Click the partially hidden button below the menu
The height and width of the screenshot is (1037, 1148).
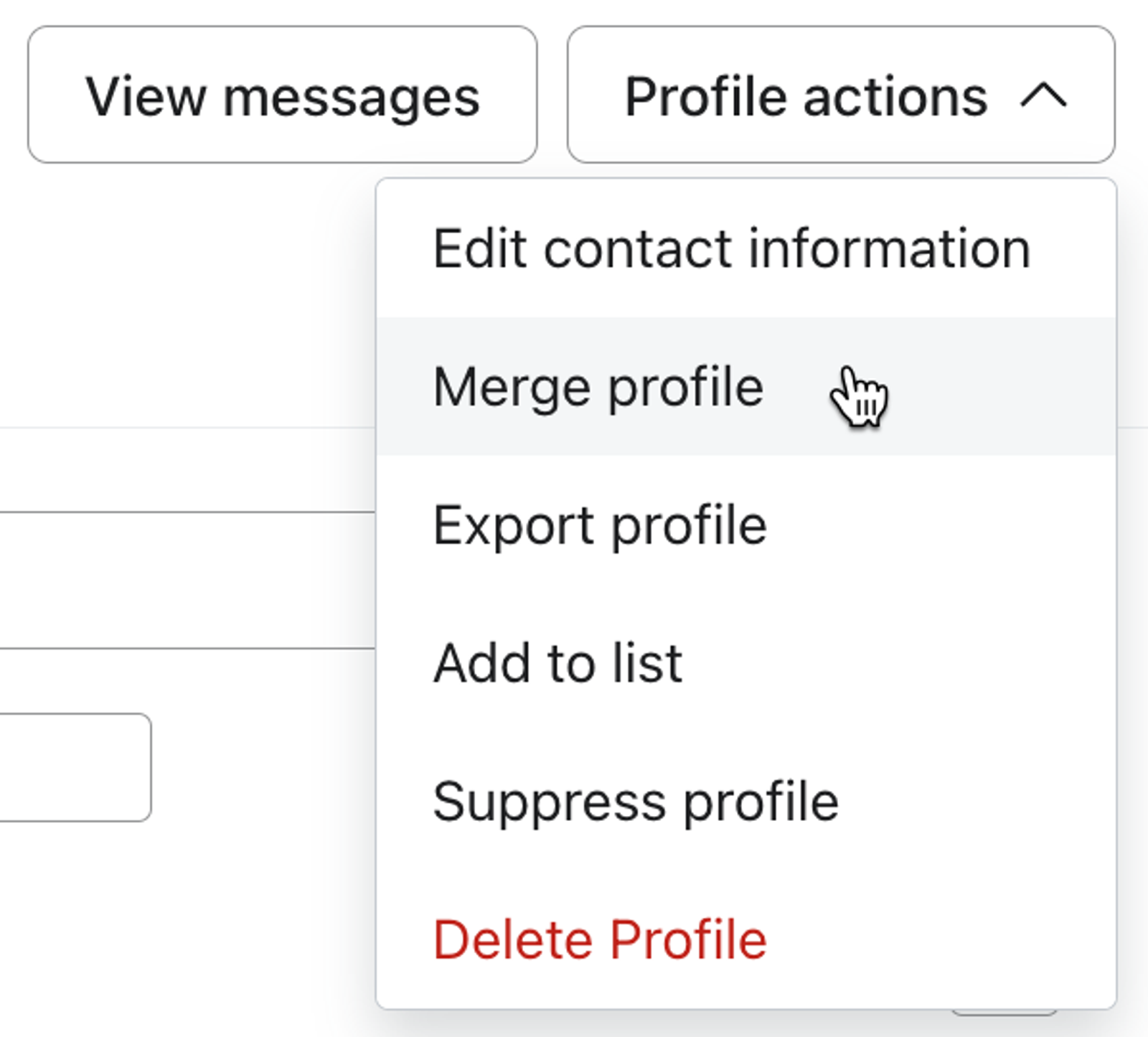point(1004,1012)
